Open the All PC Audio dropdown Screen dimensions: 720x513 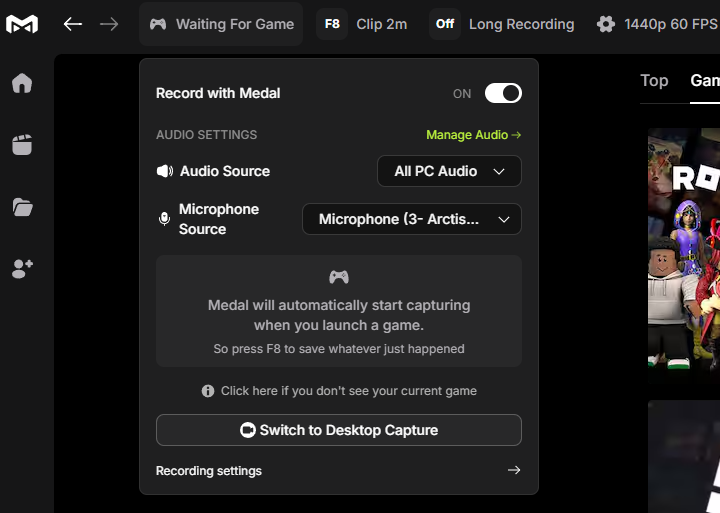(x=449, y=171)
